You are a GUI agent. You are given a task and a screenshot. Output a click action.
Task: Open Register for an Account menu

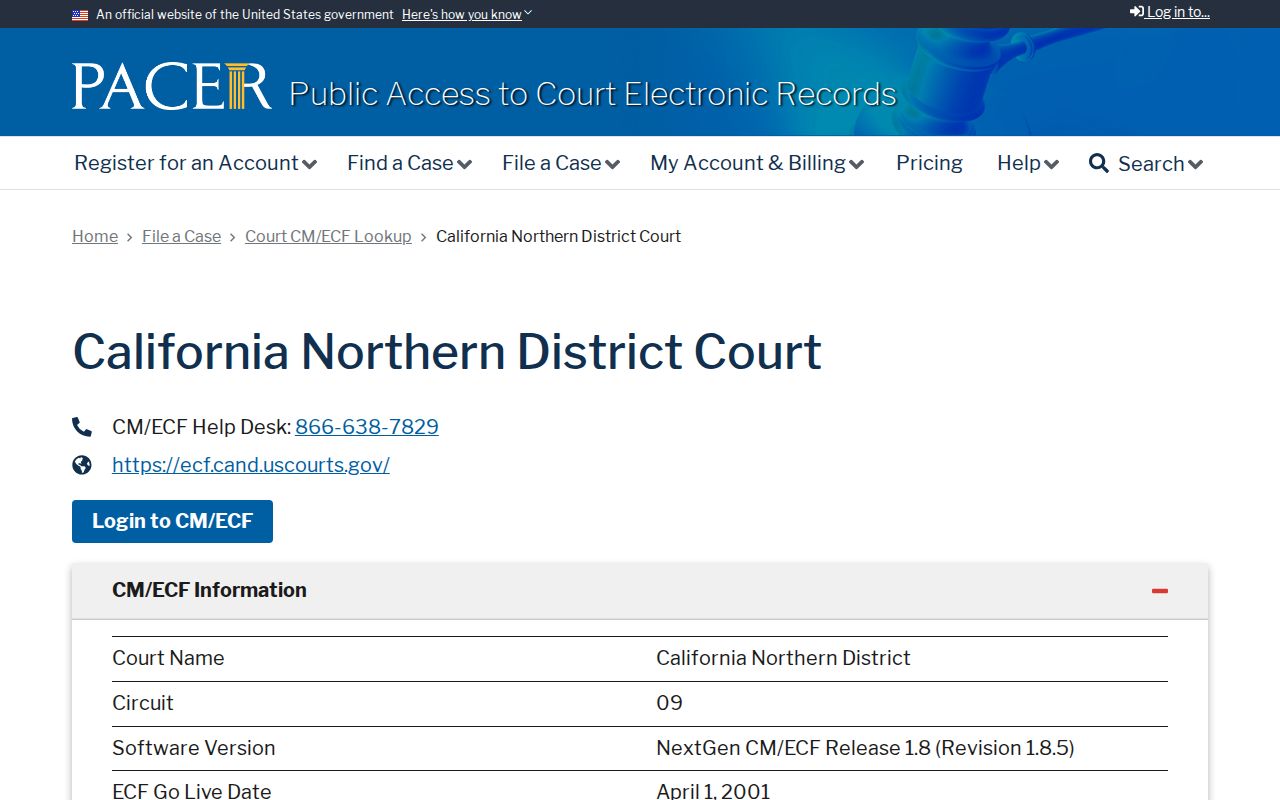pos(195,163)
